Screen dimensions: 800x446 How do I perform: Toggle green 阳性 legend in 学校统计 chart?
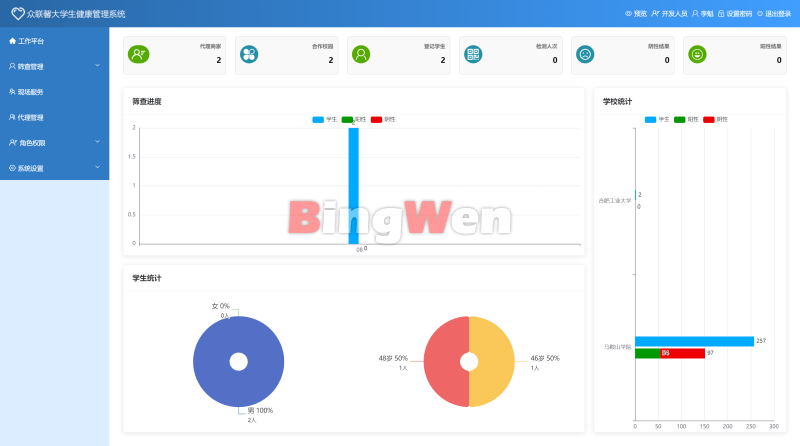(x=686, y=119)
